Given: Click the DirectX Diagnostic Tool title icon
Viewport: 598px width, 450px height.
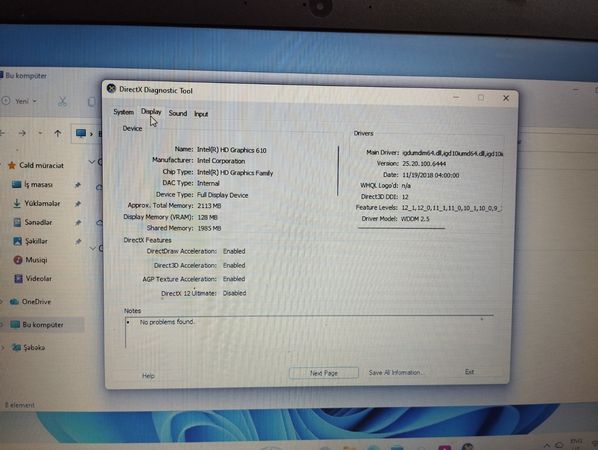Looking at the screenshot, I should click(x=111, y=88).
